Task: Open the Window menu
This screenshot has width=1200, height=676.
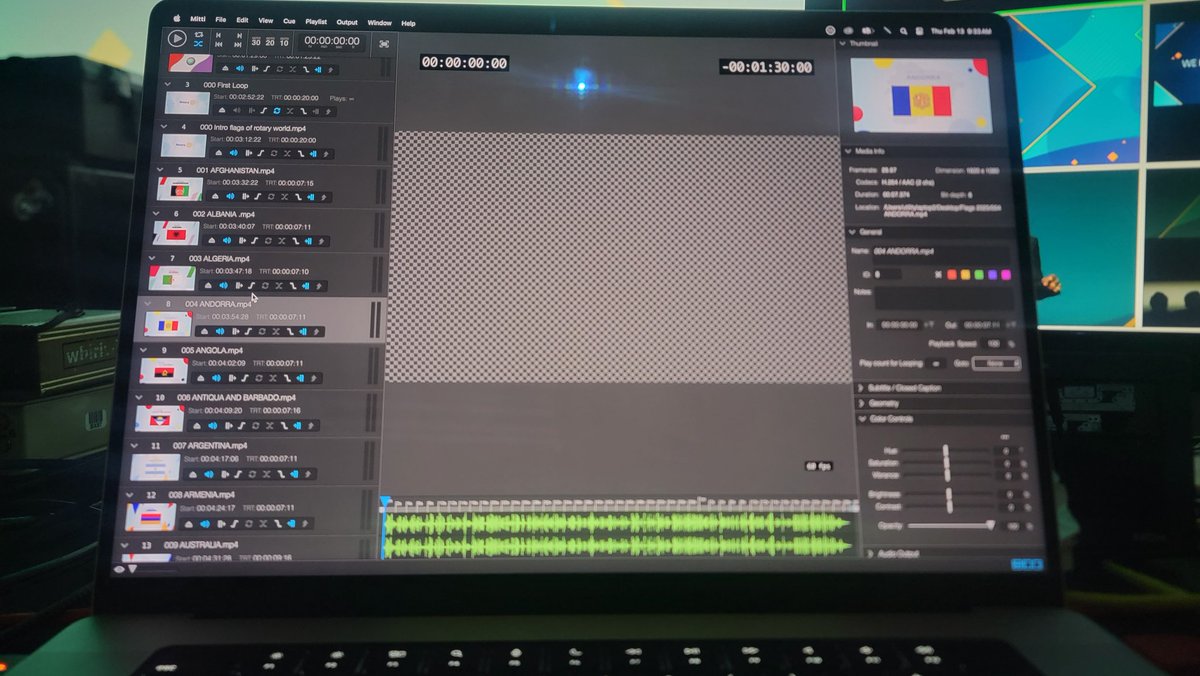Action: coord(380,22)
